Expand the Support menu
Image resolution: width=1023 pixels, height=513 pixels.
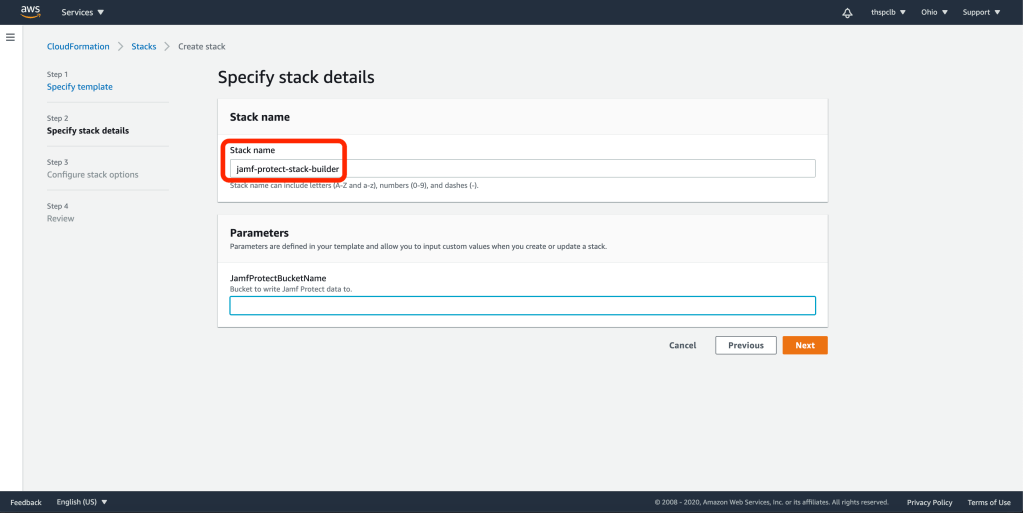981,13
